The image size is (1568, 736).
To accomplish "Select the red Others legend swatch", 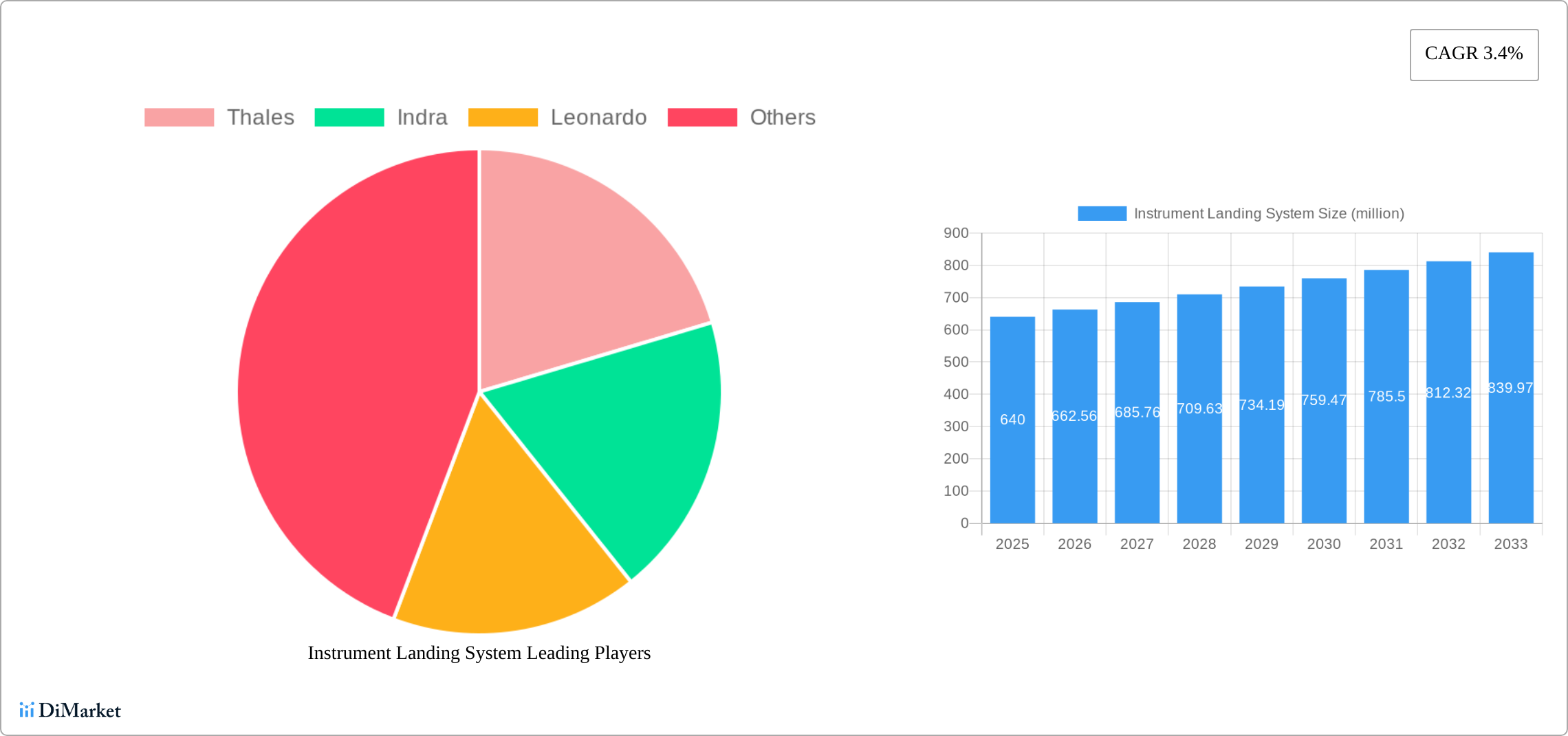I will point(702,117).
